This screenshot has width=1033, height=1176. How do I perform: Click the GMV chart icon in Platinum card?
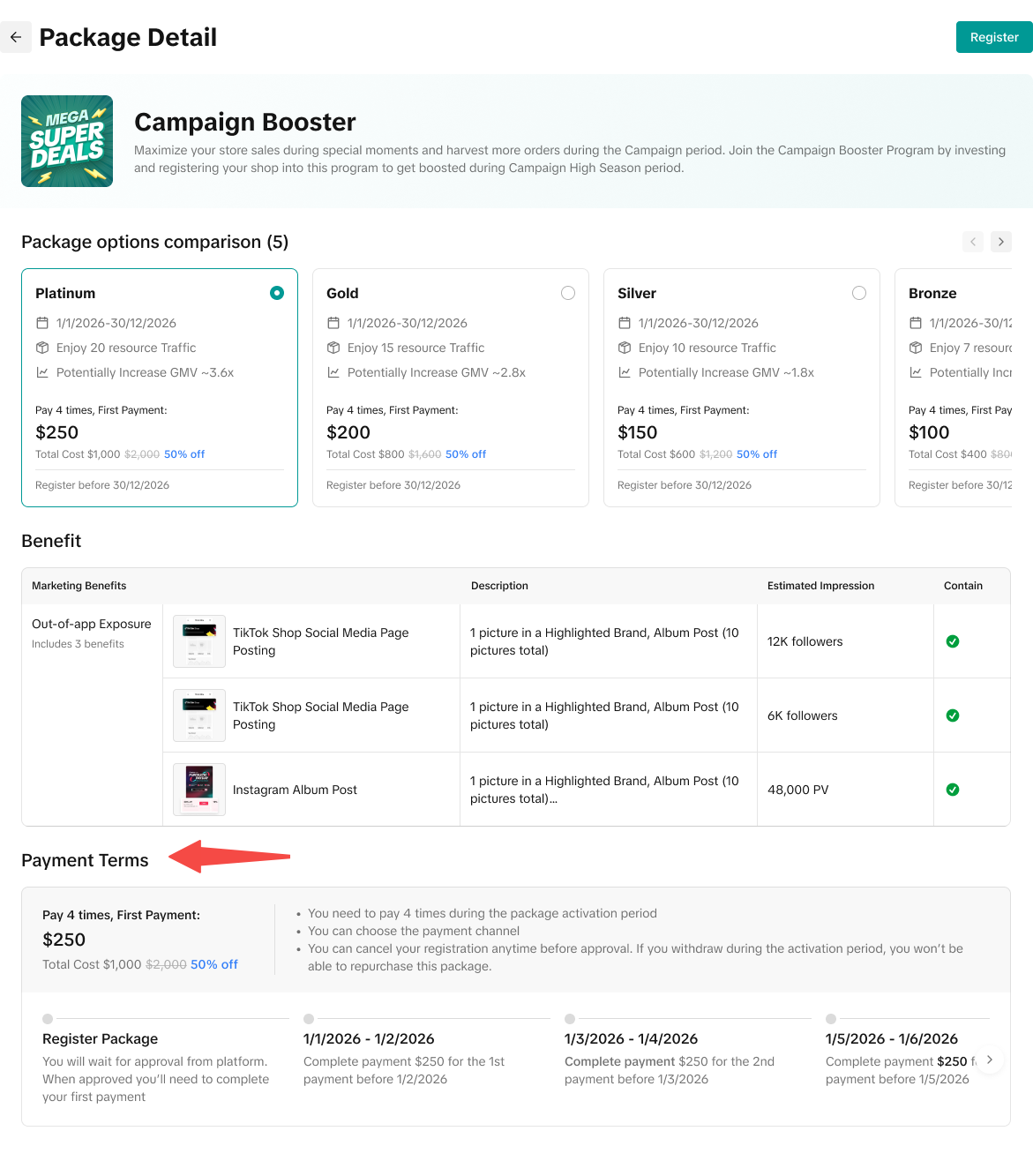pyautogui.click(x=42, y=372)
